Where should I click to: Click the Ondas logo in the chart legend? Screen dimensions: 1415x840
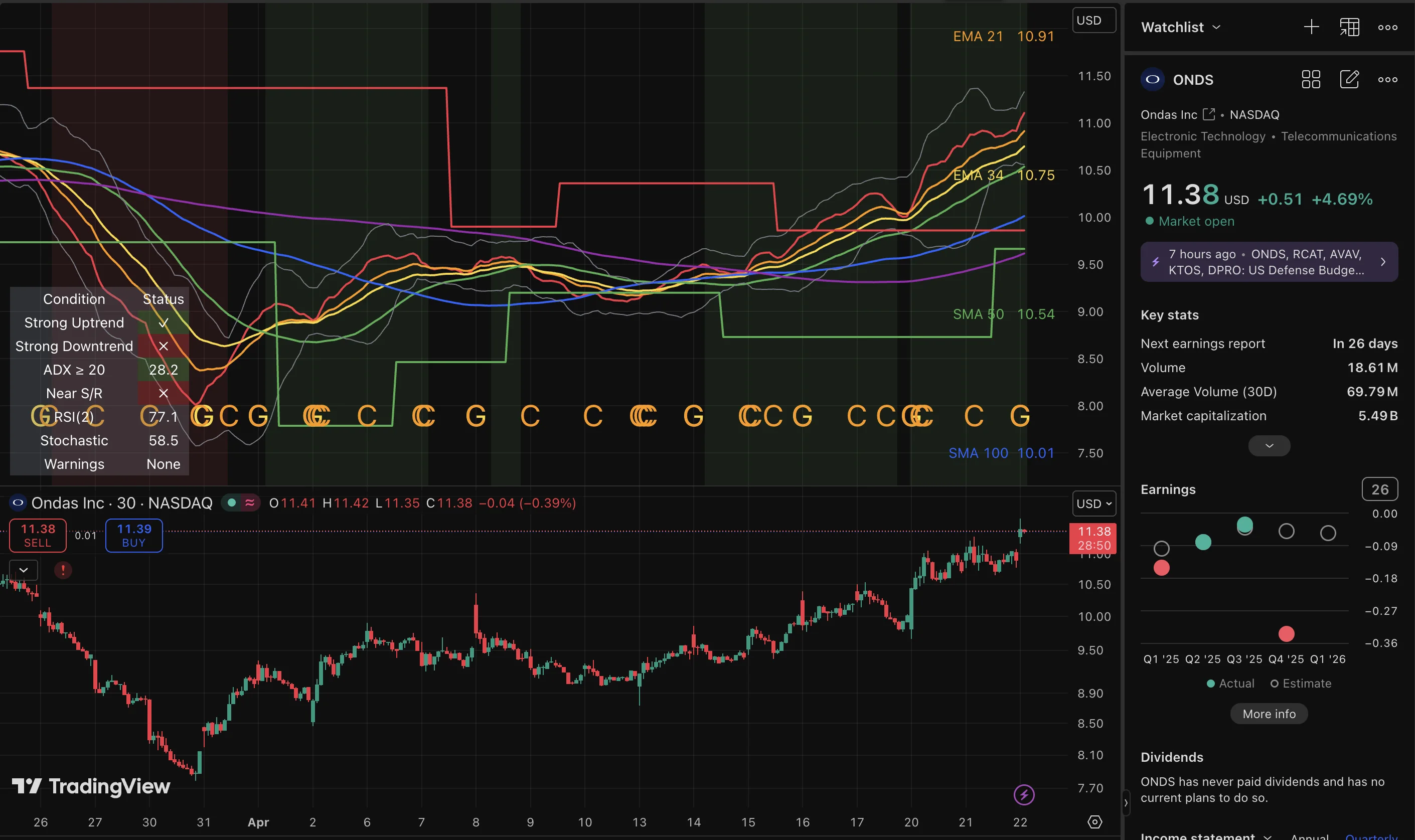tap(18, 502)
